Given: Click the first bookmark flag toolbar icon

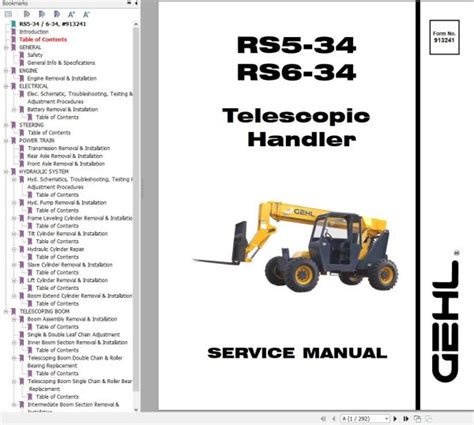Looking at the screenshot, I should click(27, 14).
